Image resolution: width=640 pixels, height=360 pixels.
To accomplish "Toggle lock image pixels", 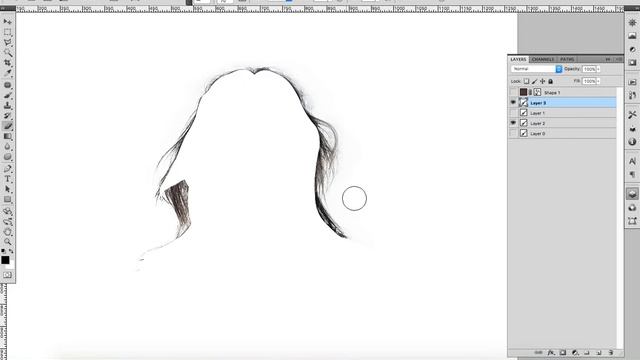I will tap(534, 81).
